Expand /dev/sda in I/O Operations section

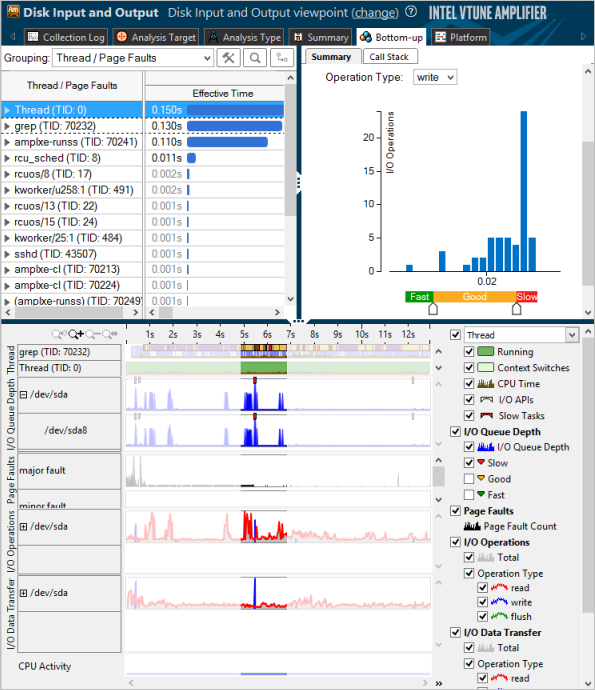[x=24, y=527]
